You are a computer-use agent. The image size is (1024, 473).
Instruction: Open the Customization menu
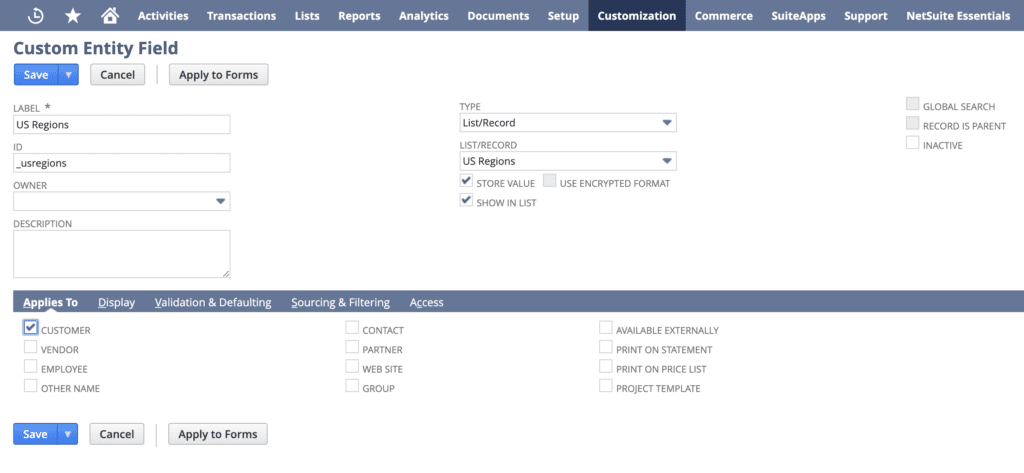[x=636, y=16]
